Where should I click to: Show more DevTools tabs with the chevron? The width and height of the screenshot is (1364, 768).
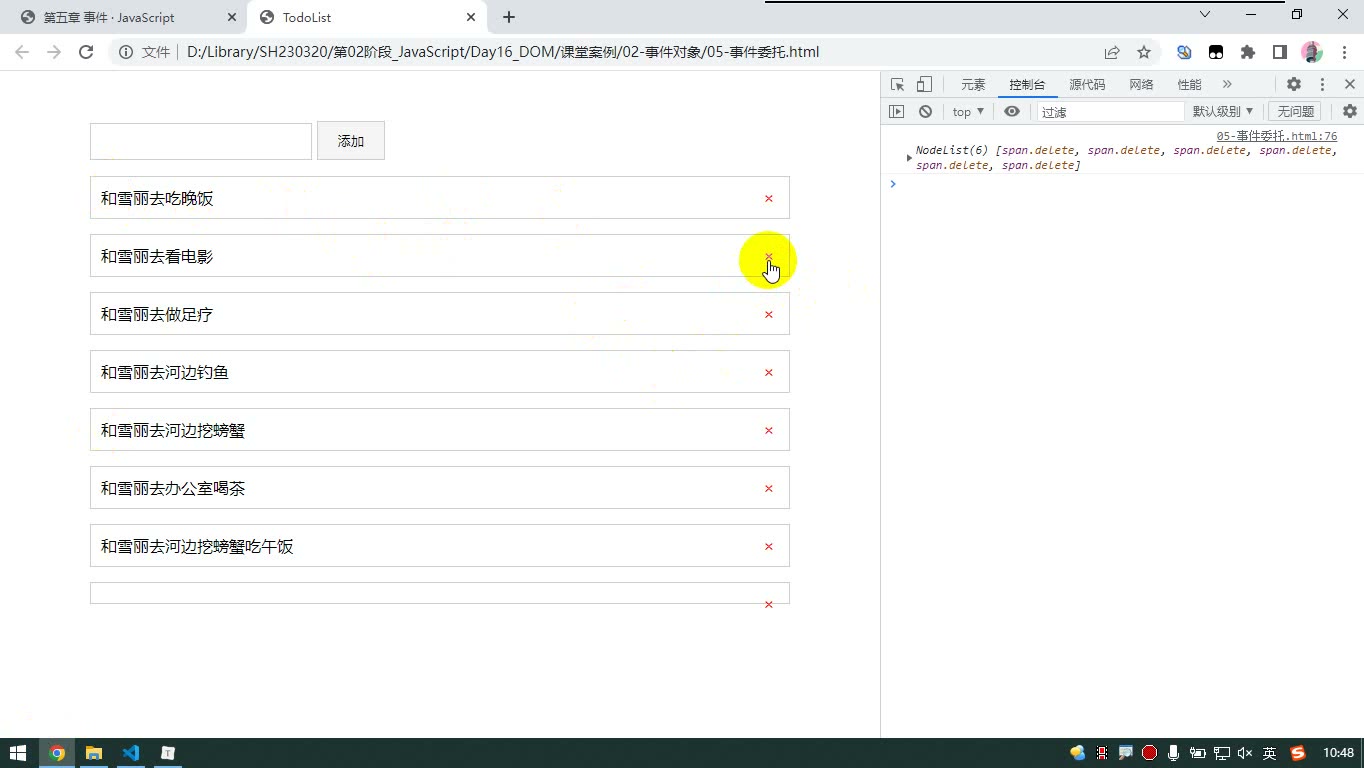pyautogui.click(x=1227, y=85)
